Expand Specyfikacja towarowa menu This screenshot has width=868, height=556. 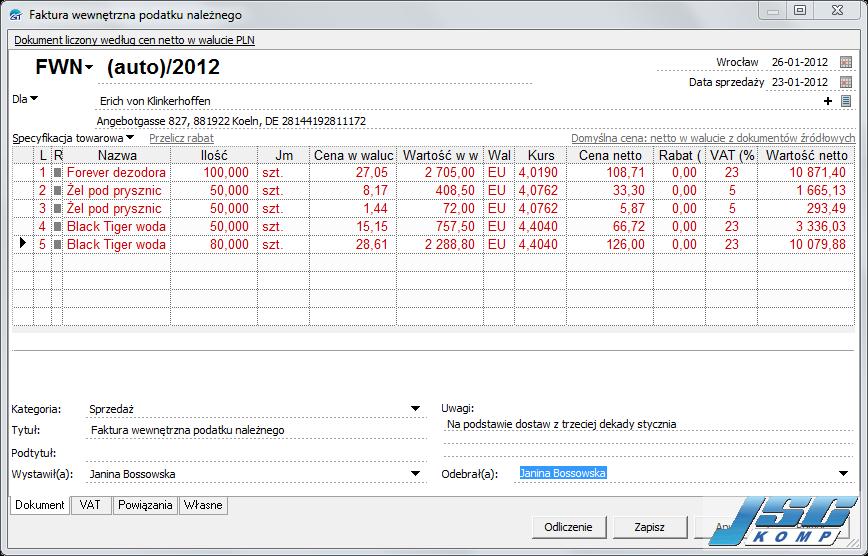click(130, 137)
